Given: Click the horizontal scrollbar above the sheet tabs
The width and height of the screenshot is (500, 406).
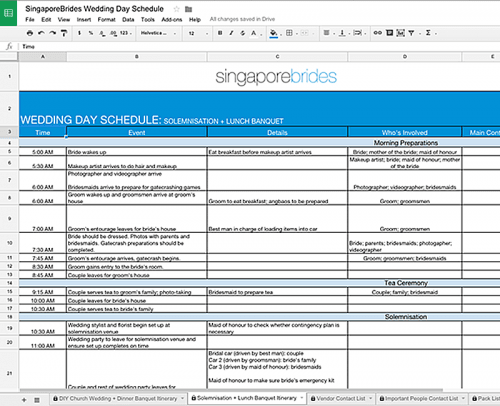Looking at the screenshot, I should click(x=231, y=390).
